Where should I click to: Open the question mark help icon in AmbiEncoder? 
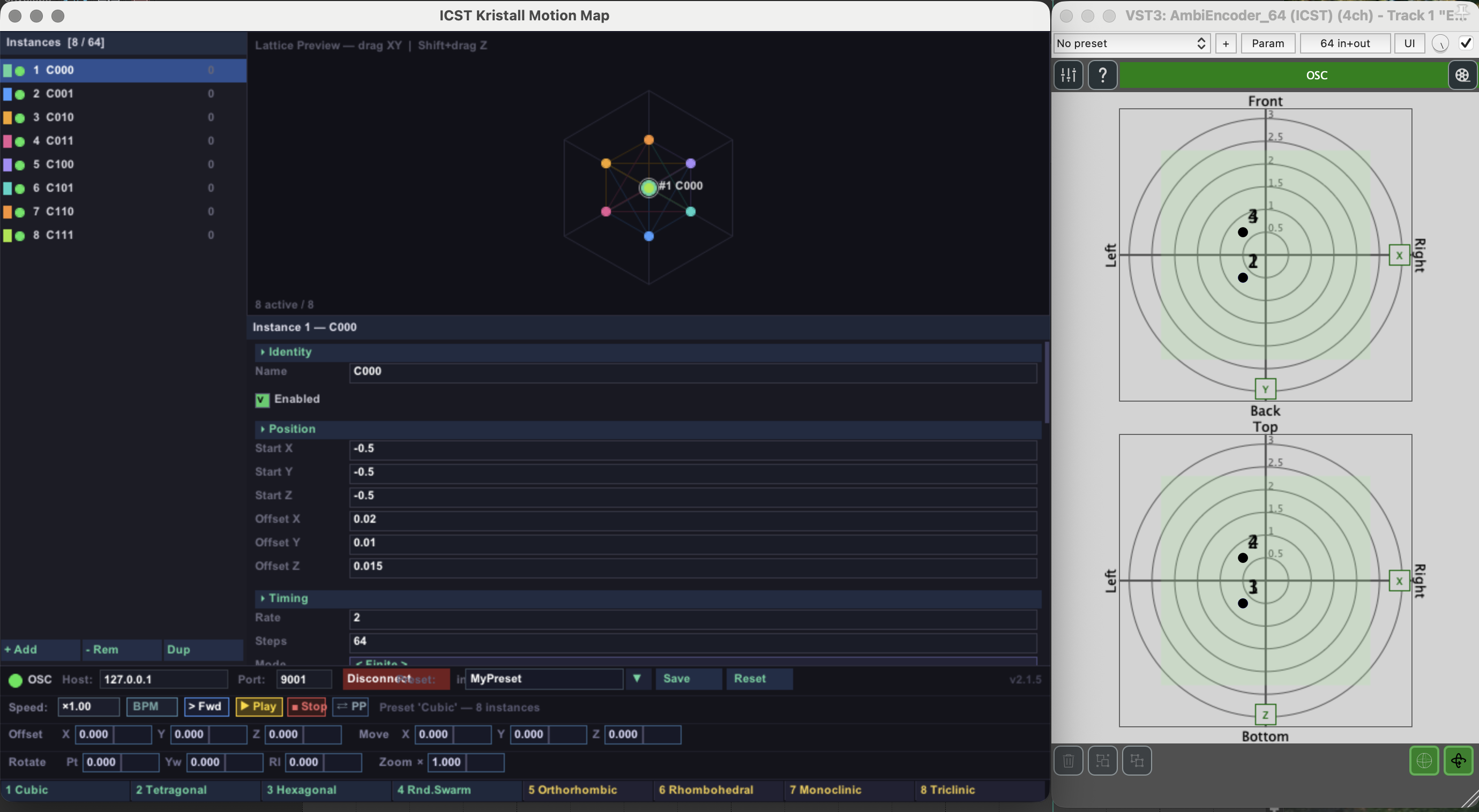pyautogui.click(x=1102, y=75)
